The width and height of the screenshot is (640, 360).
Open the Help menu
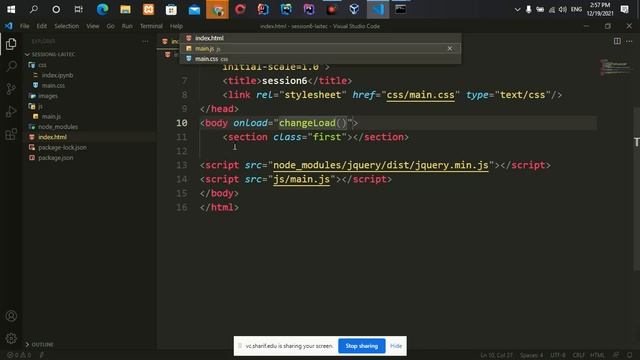coord(176,26)
